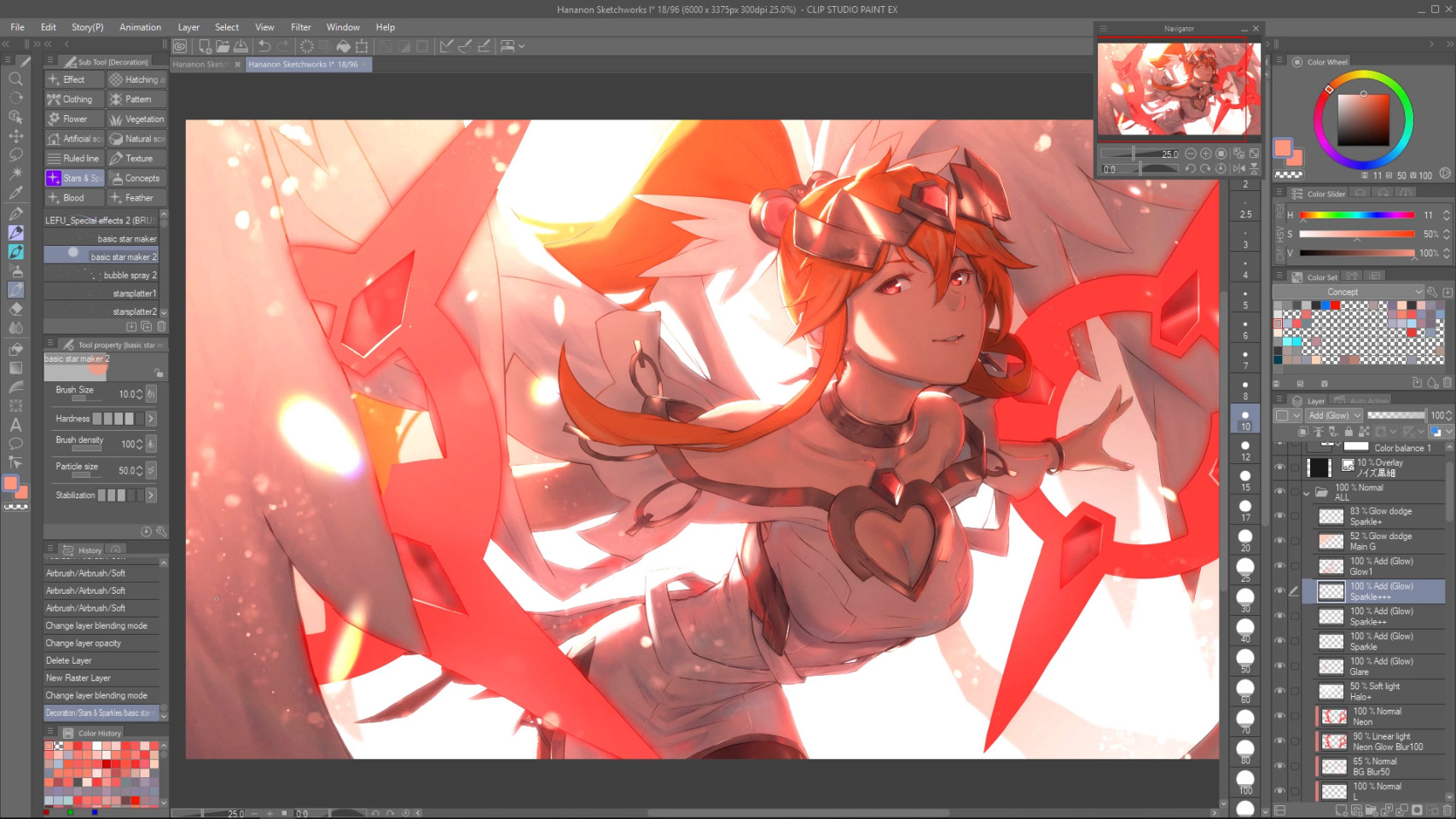This screenshot has height=819, width=1456.
Task: Toggle visibility of the Neon layer
Action: [x=1280, y=717]
